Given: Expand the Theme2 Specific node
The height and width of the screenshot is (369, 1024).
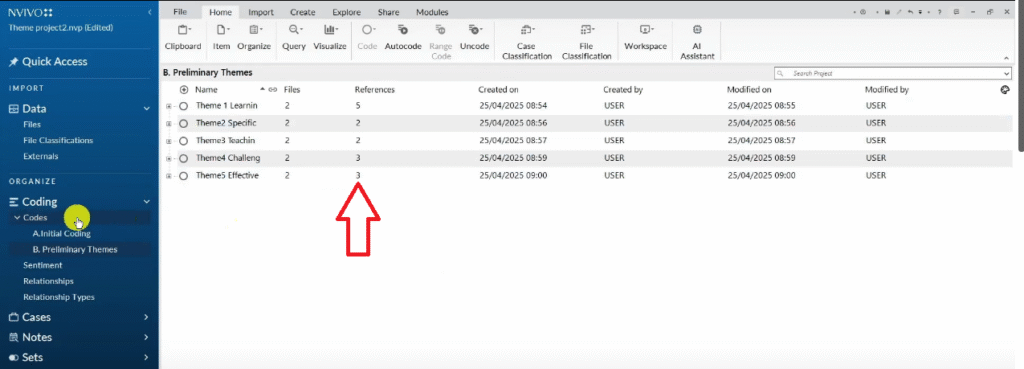Looking at the screenshot, I should pyautogui.click(x=168, y=123).
